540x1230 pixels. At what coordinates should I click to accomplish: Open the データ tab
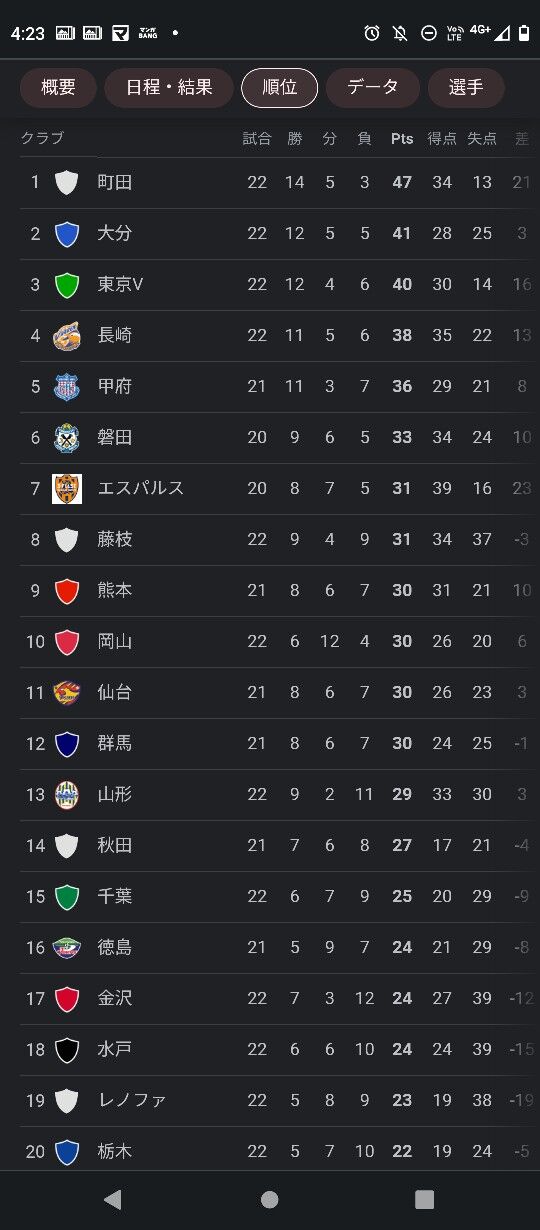[373, 87]
